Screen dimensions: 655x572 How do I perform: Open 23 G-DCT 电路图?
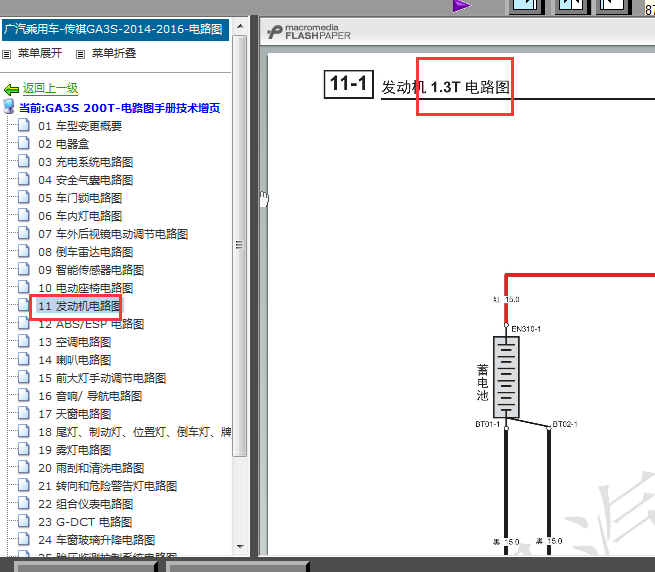(85, 522)
